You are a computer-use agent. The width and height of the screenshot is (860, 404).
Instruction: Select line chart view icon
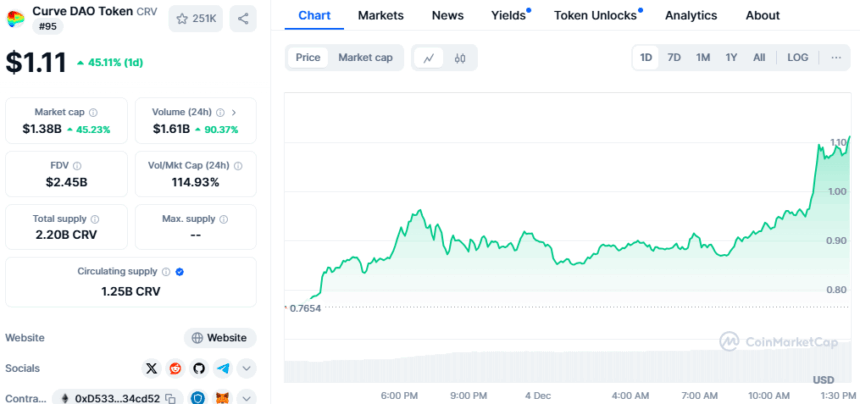tap(429, 58)
